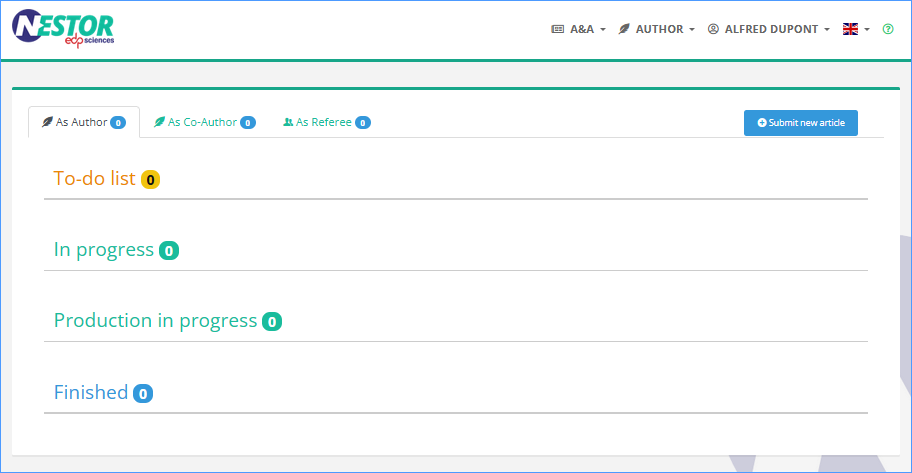This screenshot has height=473, width=912.
Task: Click the In progress count badge
Action: pos(169,250)
